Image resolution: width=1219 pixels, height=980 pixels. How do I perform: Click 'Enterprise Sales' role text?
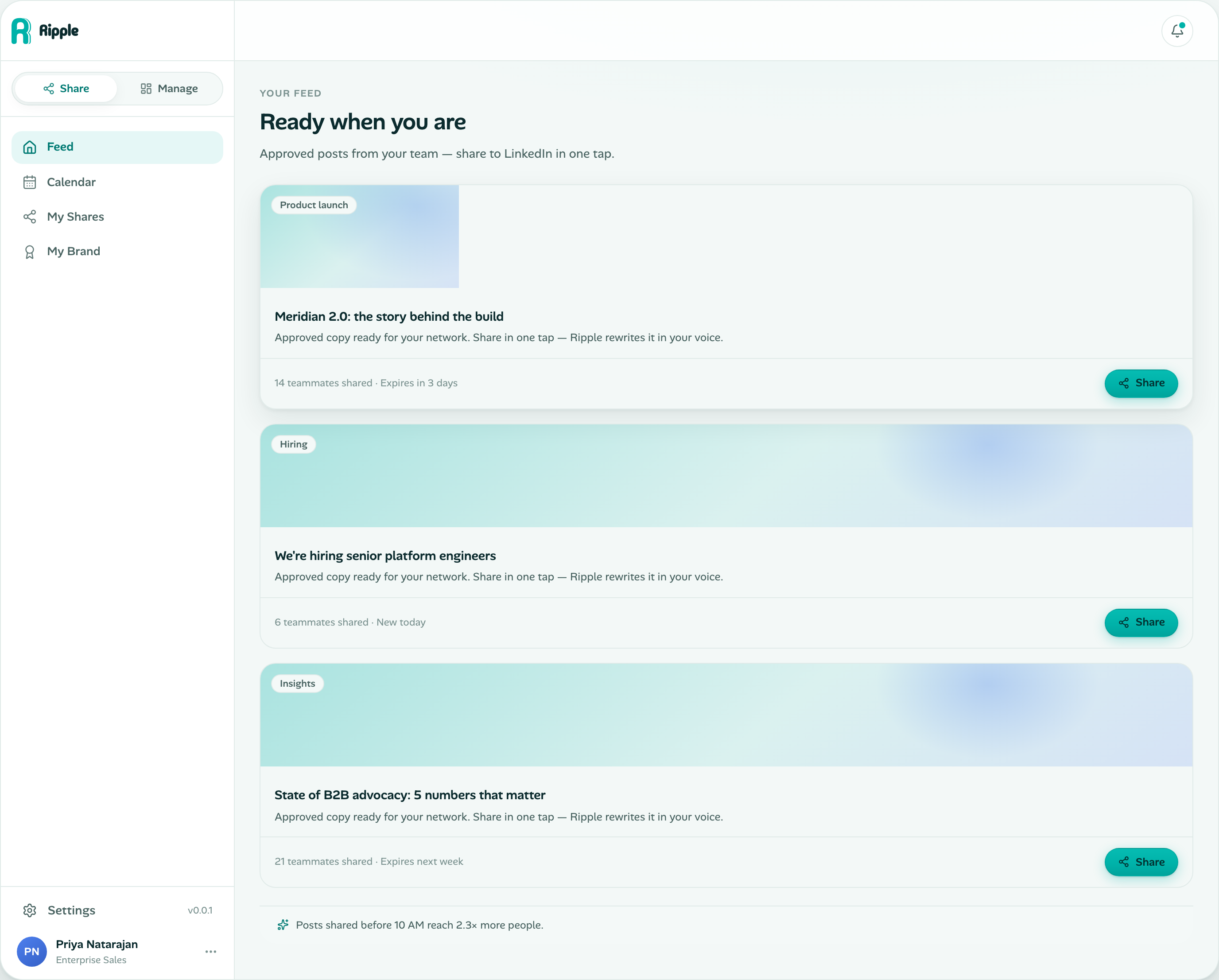pyautogui.click(x=91, y=960)
